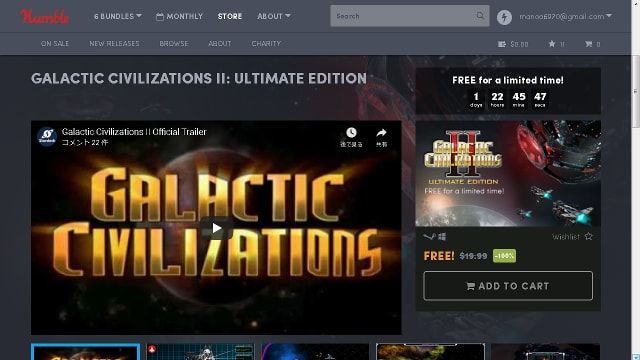Click the Galactic Civilizations II: Ultimate Edition heading
Screen dimensions: 640x360
pos(199,78)
